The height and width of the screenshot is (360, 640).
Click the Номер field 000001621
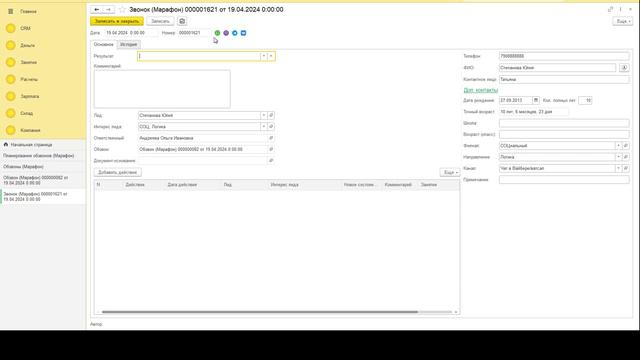[194, 33]
